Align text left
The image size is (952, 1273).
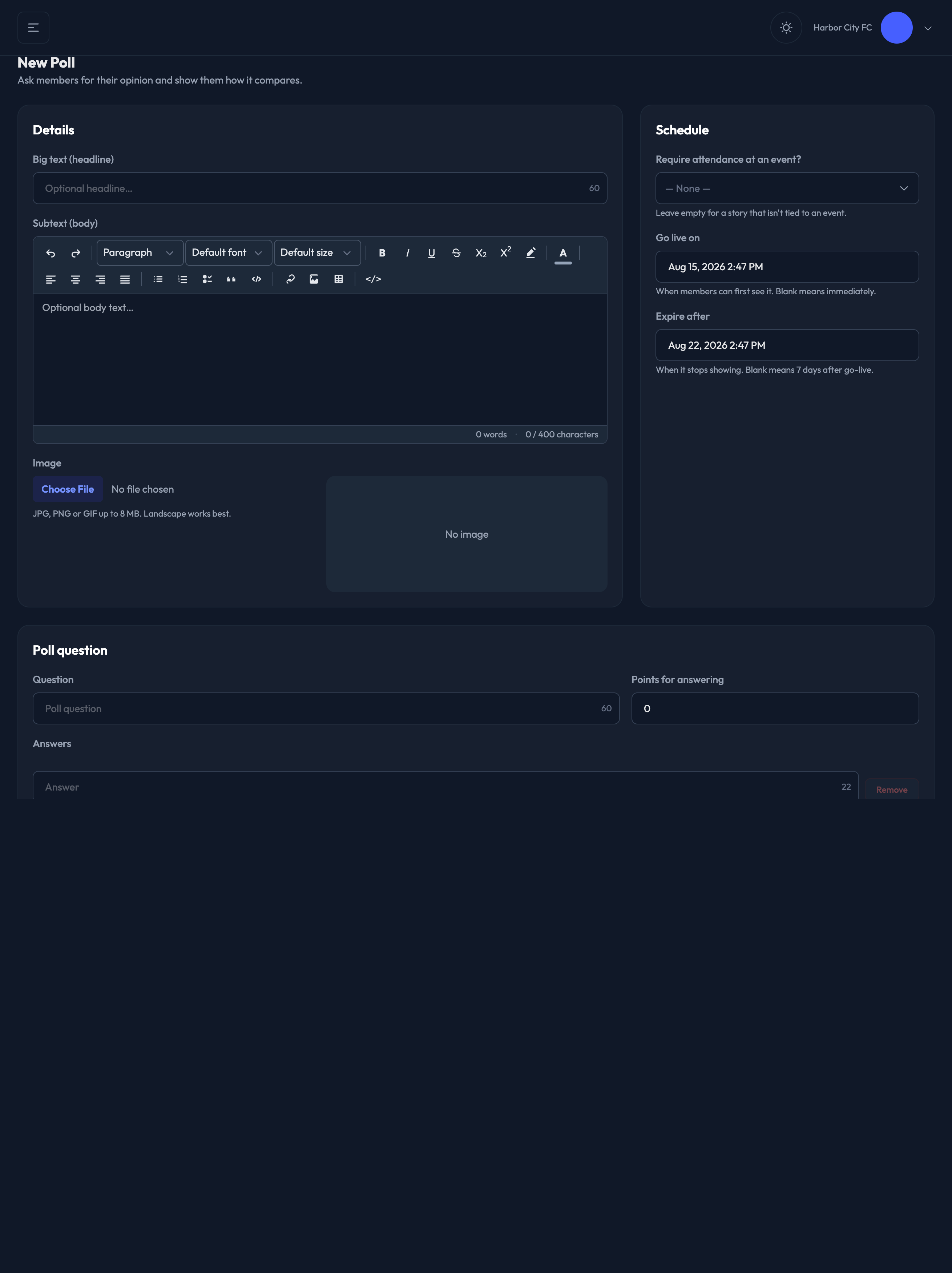(x=51, y=280)
